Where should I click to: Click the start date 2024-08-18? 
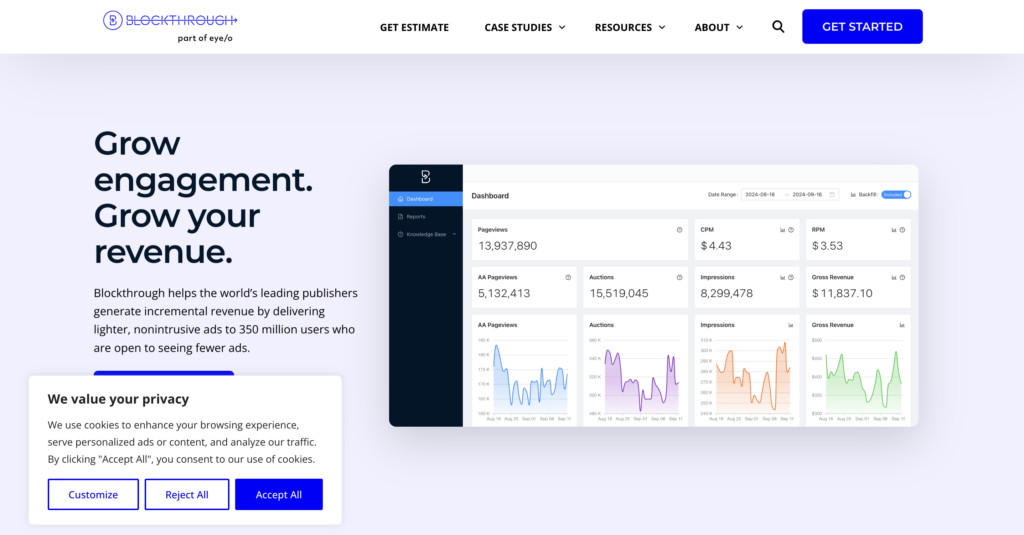760,195
